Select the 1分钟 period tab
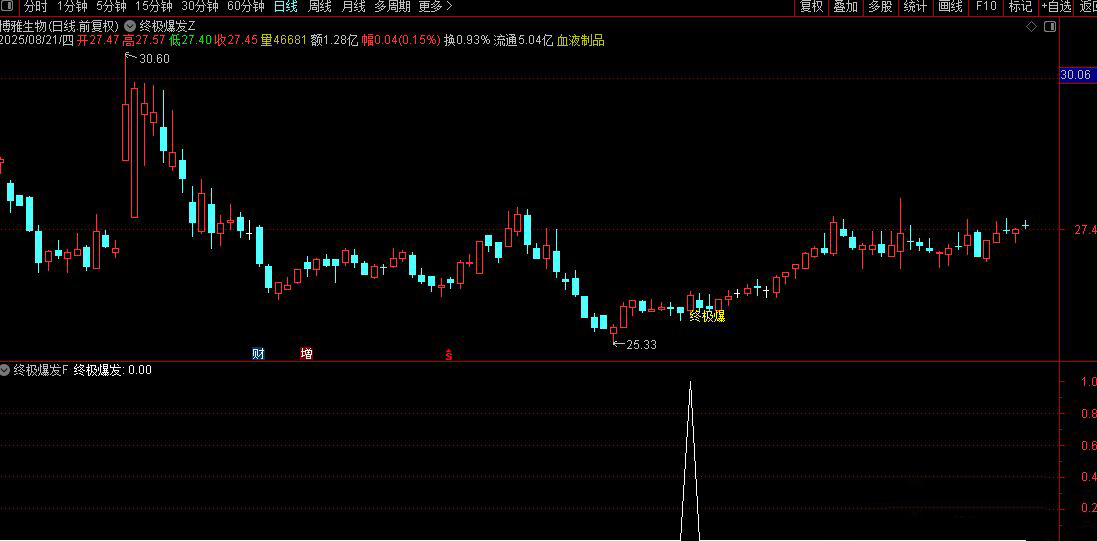The height and width of the screenshot is (541, 1097). tap(73, 7)
